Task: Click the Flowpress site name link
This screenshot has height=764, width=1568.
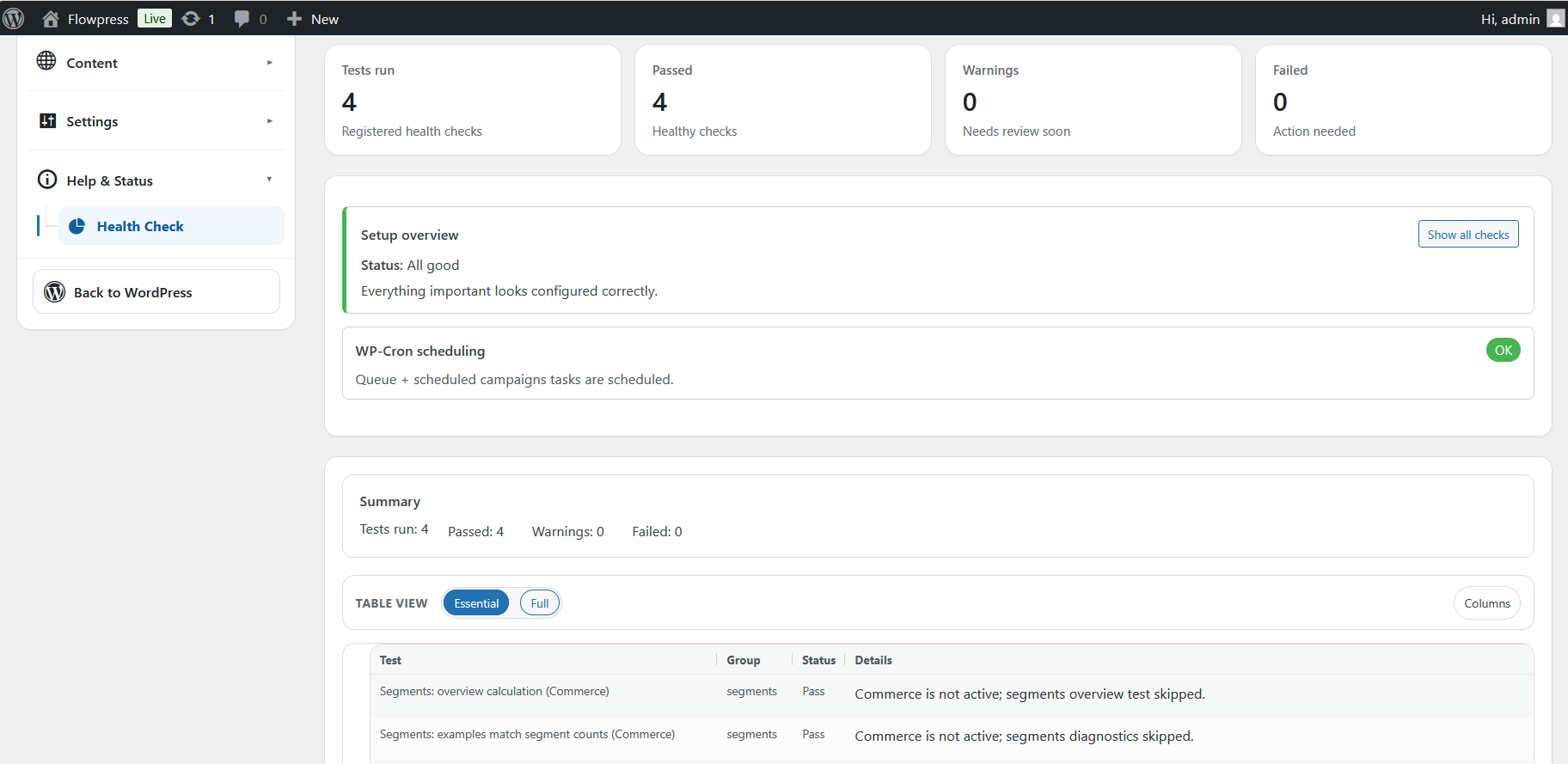Action: (x=98, y=19)
